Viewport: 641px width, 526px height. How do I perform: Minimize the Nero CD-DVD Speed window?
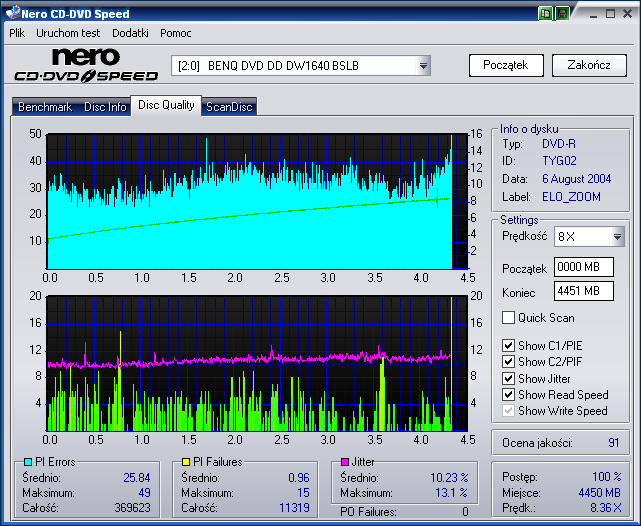pyautogui.click(x=594, y=14)
